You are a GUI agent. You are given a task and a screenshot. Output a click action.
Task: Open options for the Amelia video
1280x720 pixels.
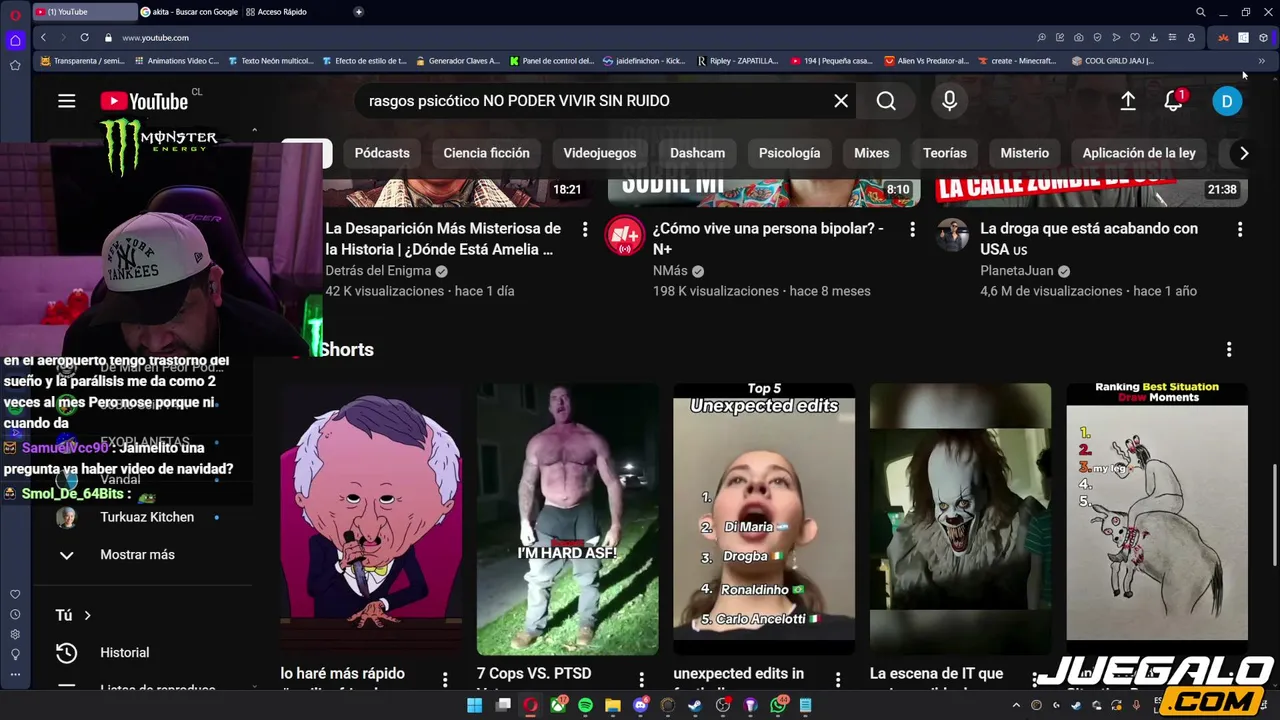pyautogui.click(x=585, y=229)
